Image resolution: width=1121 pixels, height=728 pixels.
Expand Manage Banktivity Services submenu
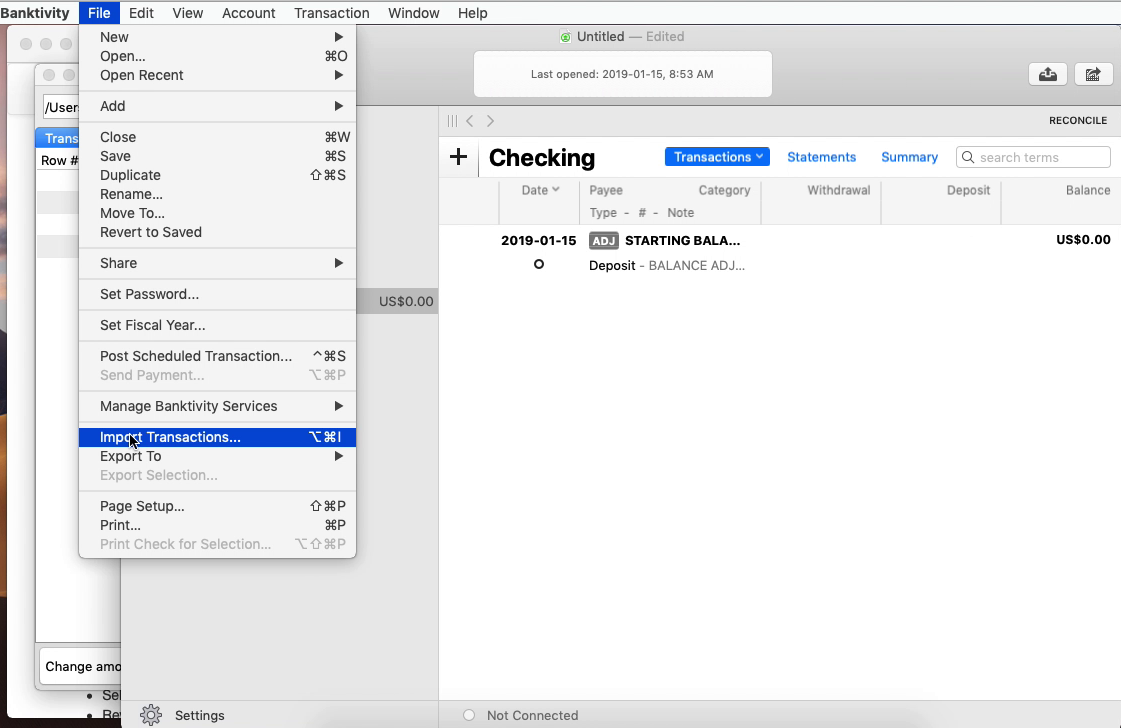point(217,406)
